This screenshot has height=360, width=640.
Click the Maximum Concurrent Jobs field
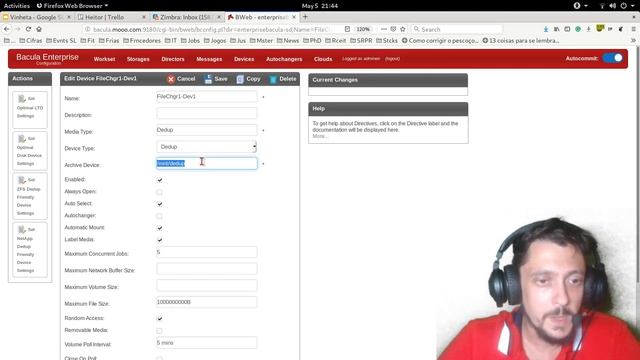coord(207,252)
